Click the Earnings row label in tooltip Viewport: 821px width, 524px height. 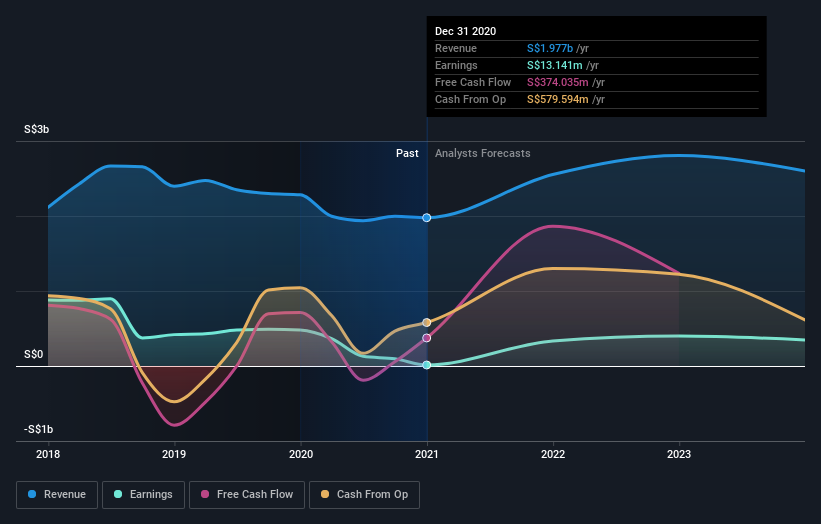tap(456, 65)
